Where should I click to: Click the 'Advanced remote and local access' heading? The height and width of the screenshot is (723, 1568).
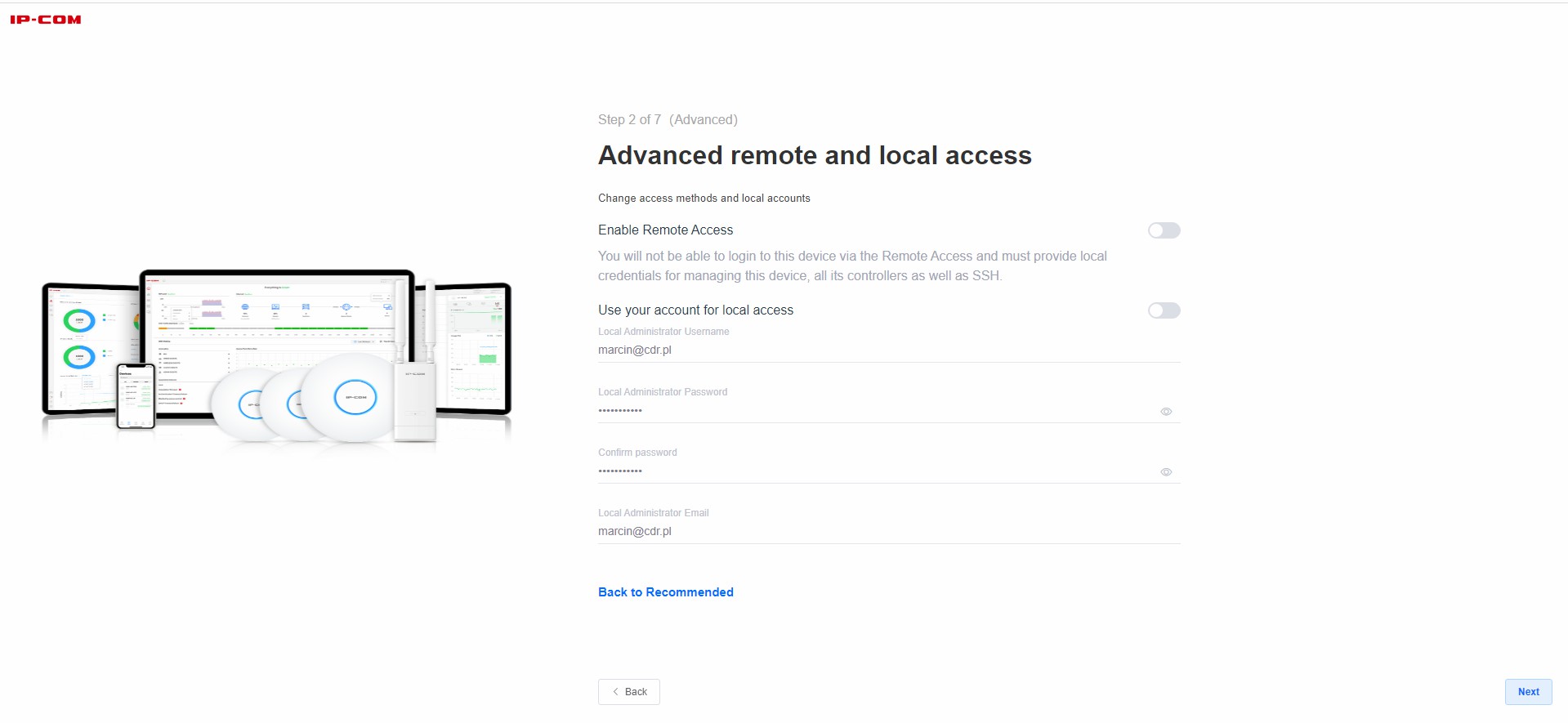[815, 155]
